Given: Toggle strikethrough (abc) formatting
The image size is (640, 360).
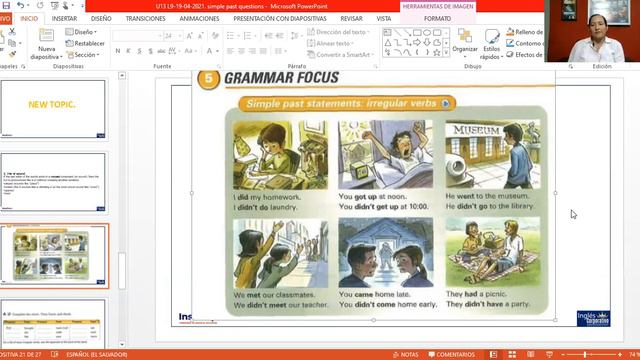Looking at the screenshot, I should point(161,51).
